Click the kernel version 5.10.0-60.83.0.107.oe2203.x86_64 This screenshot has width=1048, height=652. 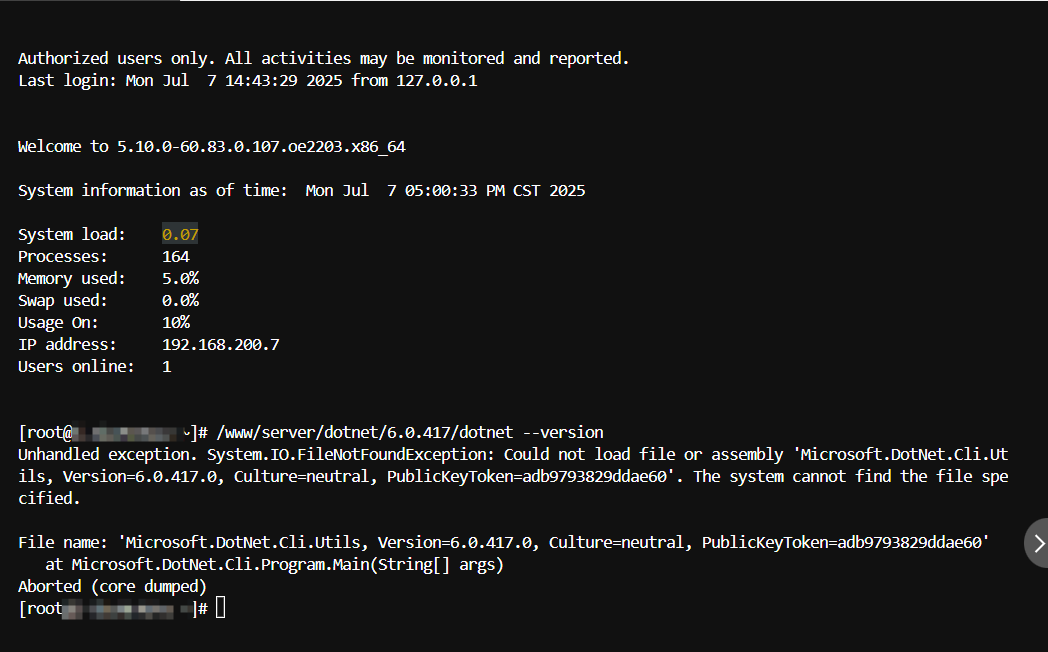(x=261, y=147)
